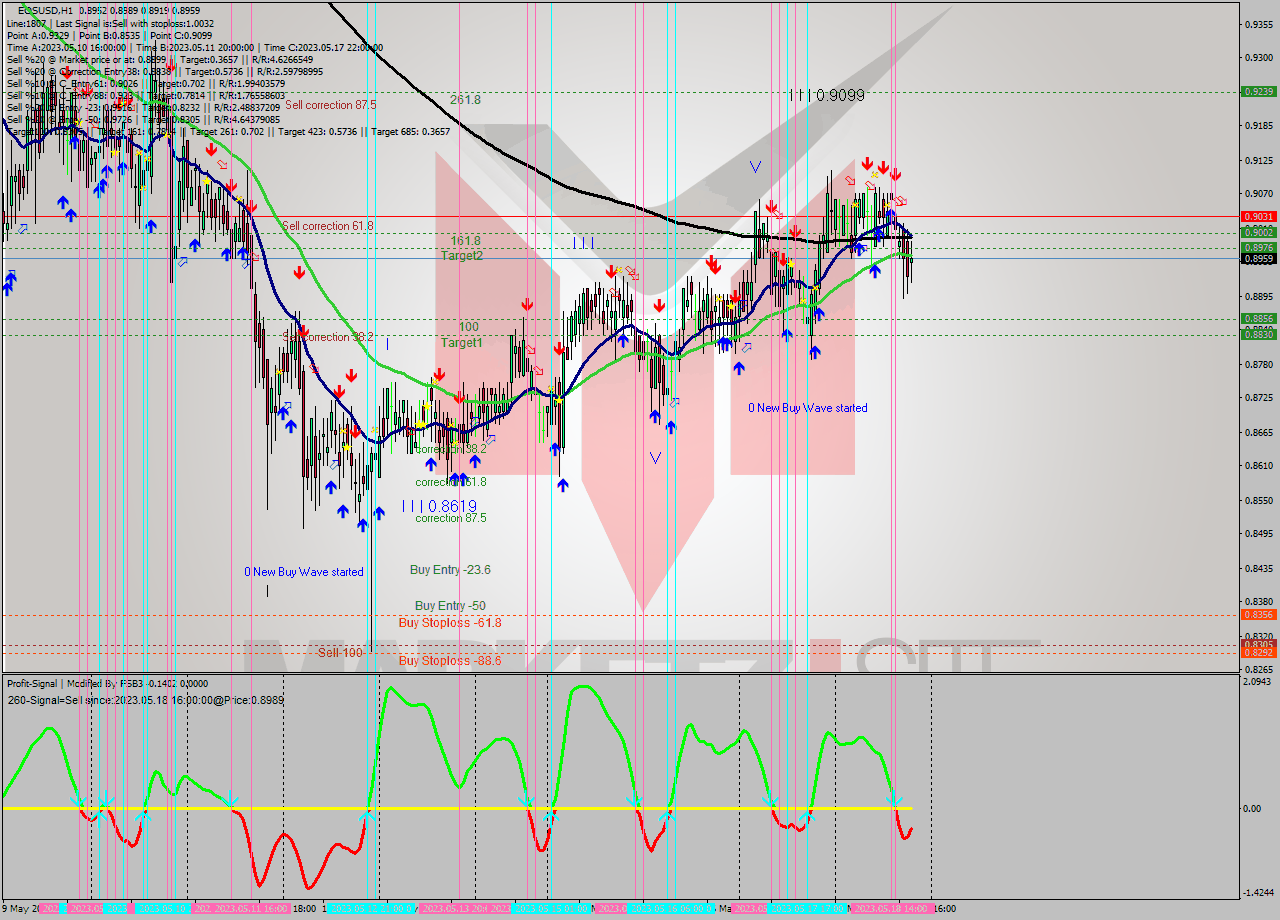Click the green 0.8856 price tag

point(1258,319)
